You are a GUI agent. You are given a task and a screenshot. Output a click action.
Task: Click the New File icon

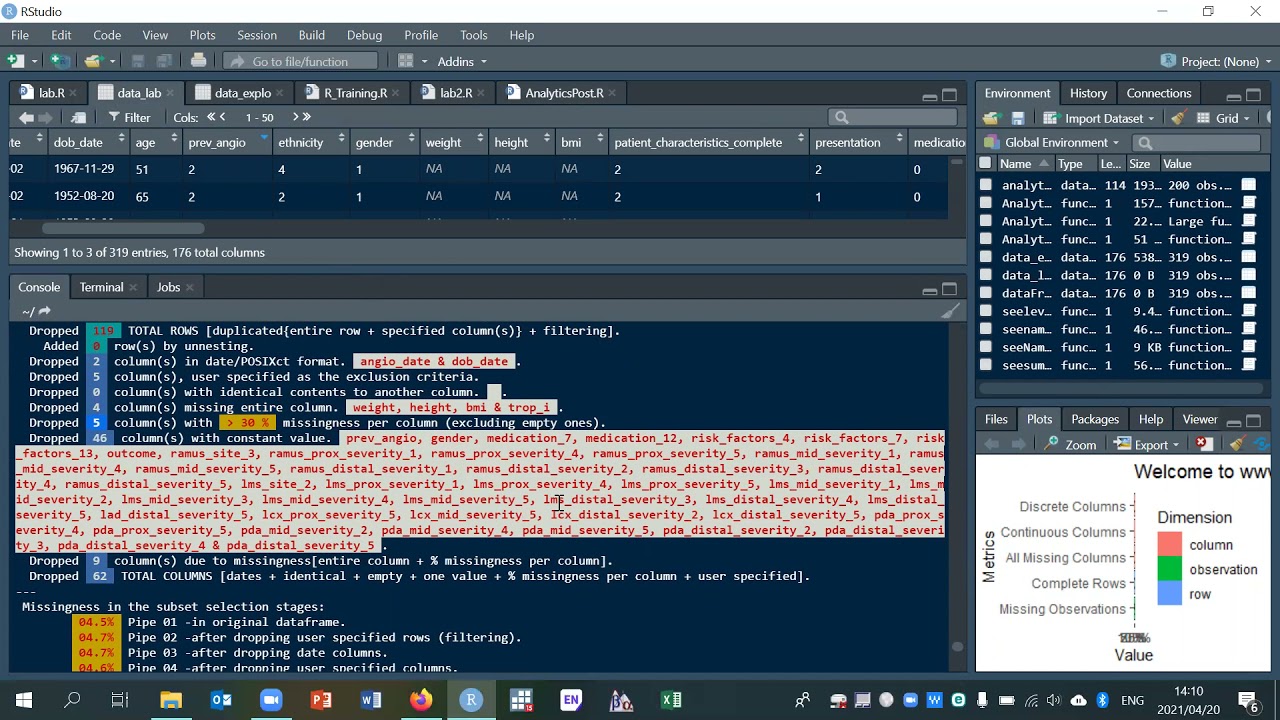[x=15, y=61]
